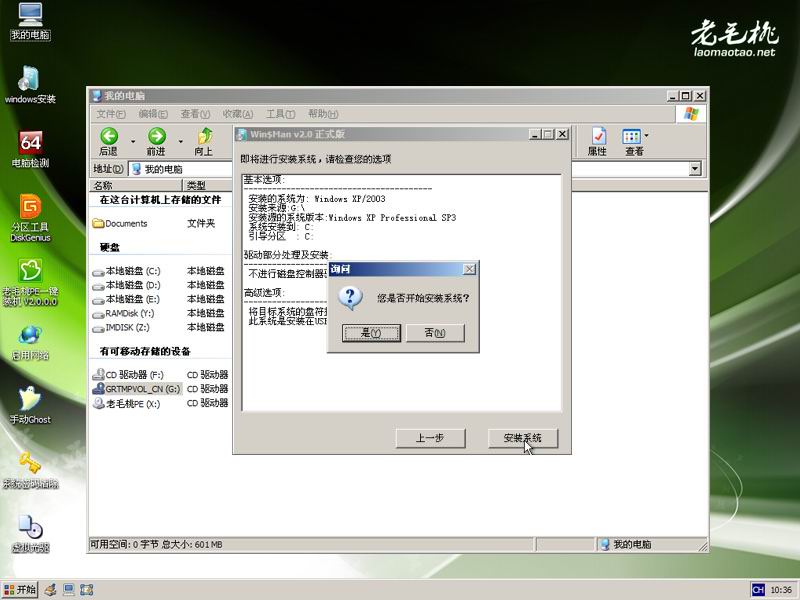Select 本地磁盘 (D:) drive
This screenshot has width=800, height=600.
[126, 285]
